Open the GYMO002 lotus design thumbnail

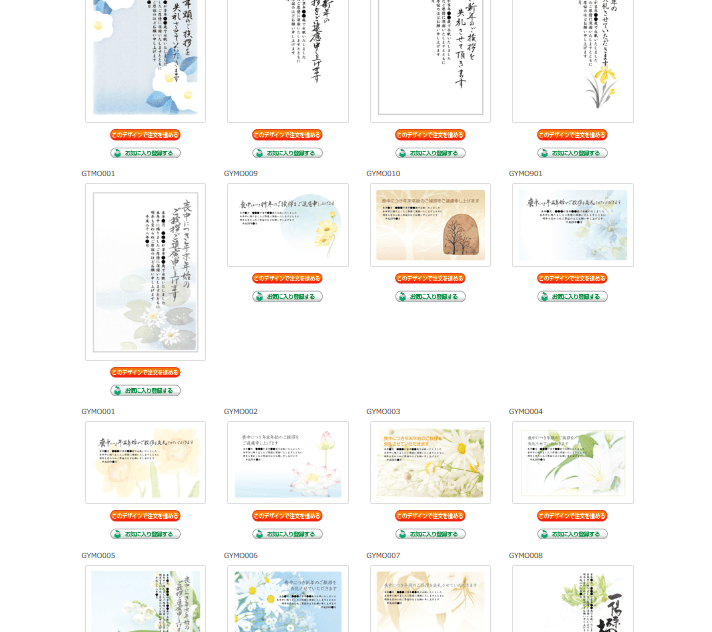point(288,462)
